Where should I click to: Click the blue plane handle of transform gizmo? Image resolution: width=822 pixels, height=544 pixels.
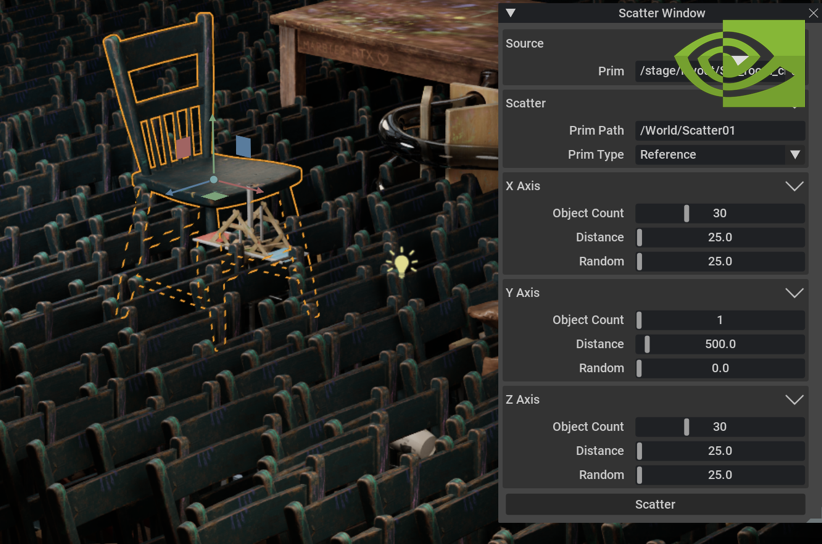tap(243, 146)
